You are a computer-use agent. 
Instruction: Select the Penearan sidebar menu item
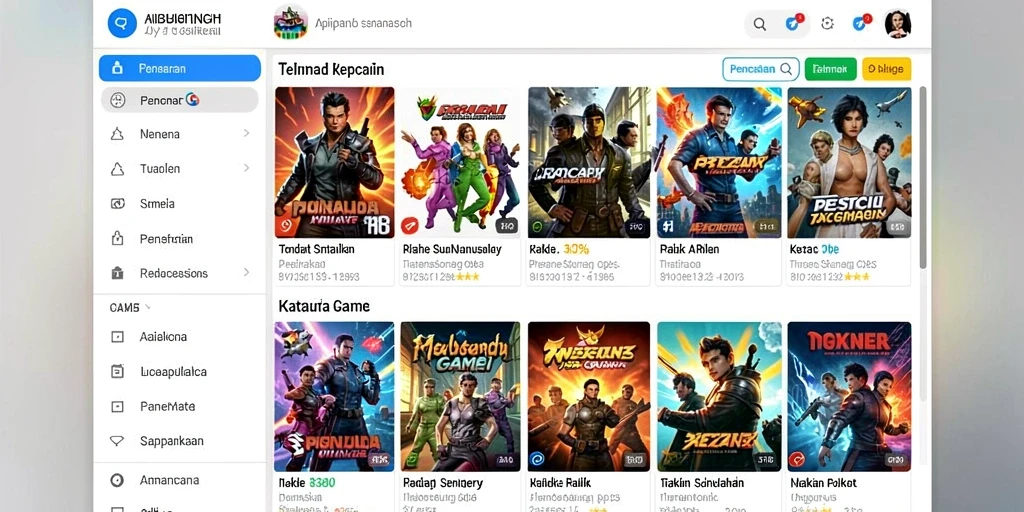[x=180, y=68]
